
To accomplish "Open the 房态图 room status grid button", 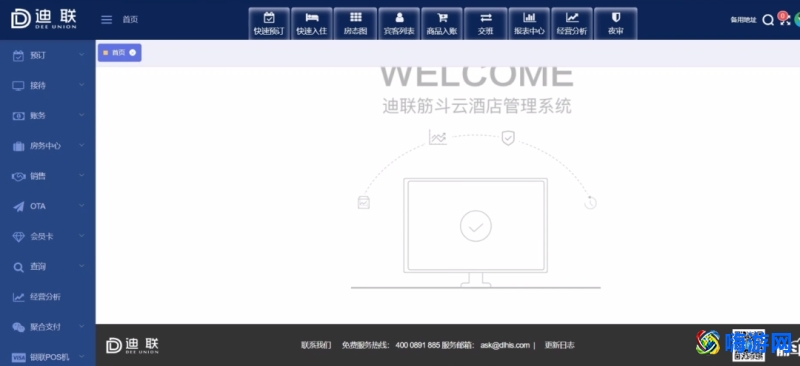I will [355, 23].
